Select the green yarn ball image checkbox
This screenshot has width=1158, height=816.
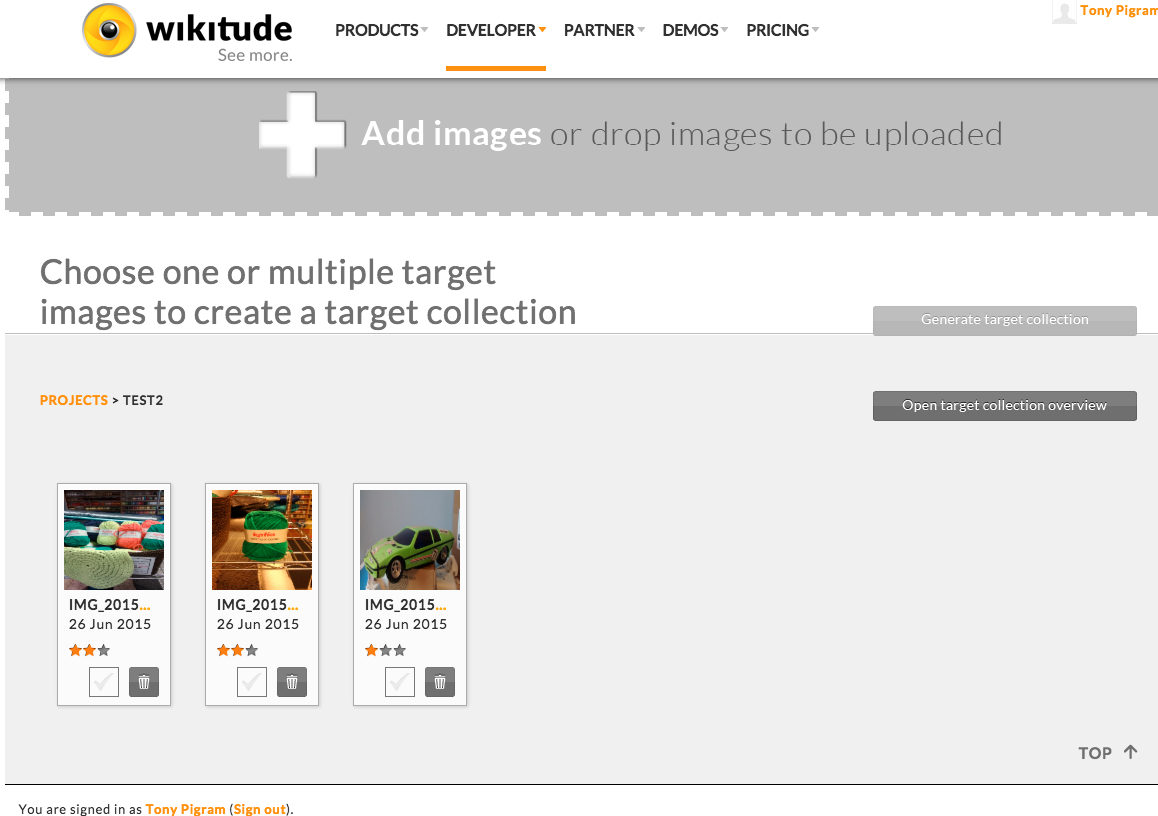(x=252, y=682)
